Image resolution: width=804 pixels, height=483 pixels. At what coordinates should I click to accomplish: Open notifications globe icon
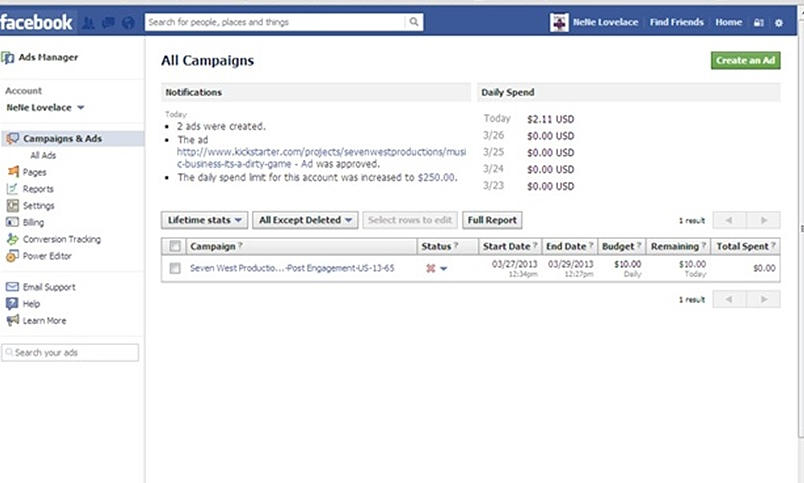tap(128, 23)
